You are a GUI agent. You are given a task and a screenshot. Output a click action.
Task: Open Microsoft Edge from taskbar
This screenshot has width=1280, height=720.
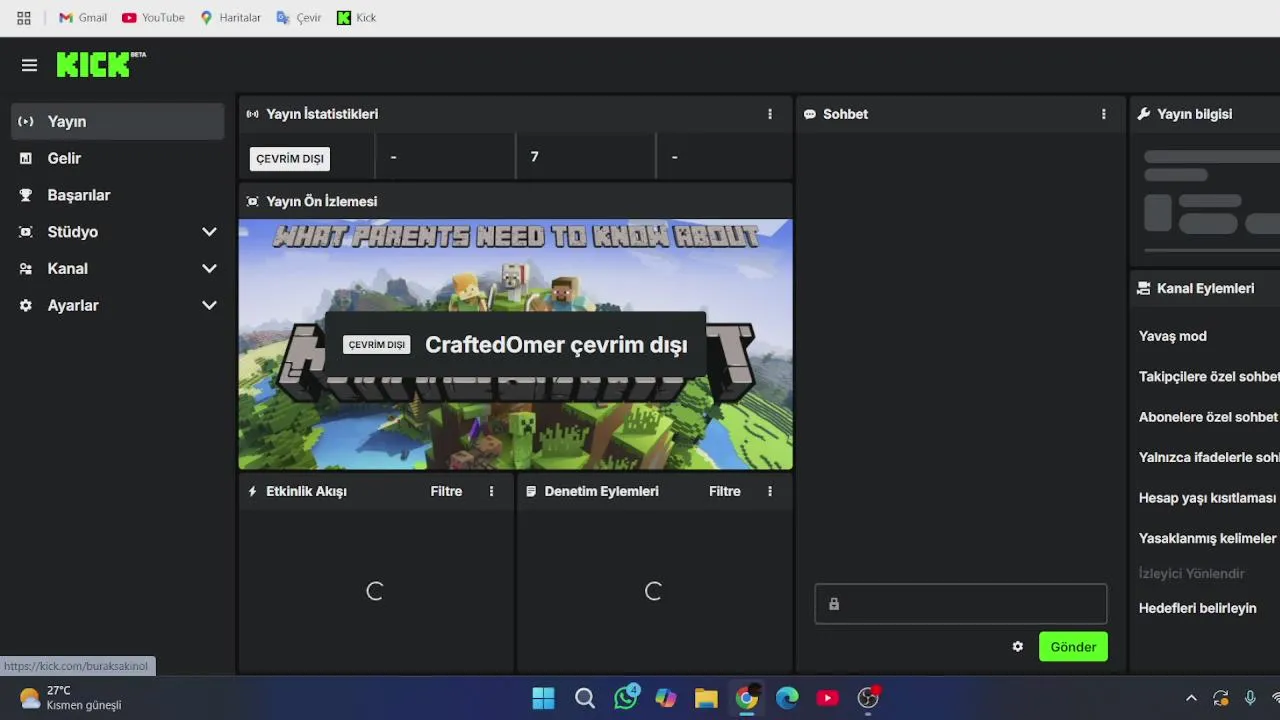(x=787, y=698)
